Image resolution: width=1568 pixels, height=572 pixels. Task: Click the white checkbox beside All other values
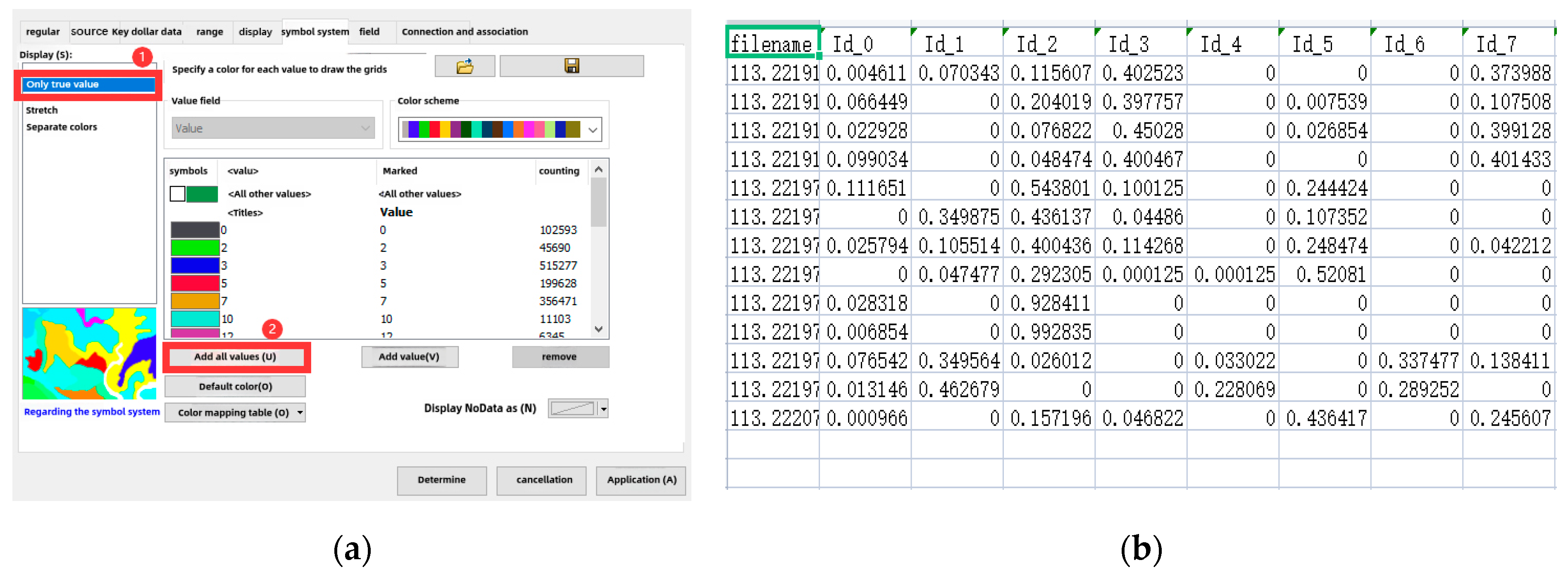click(177, 194)
